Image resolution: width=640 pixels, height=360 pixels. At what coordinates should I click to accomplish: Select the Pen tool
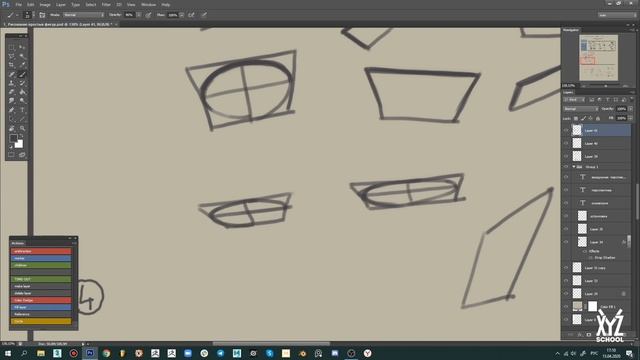(11, 110)
